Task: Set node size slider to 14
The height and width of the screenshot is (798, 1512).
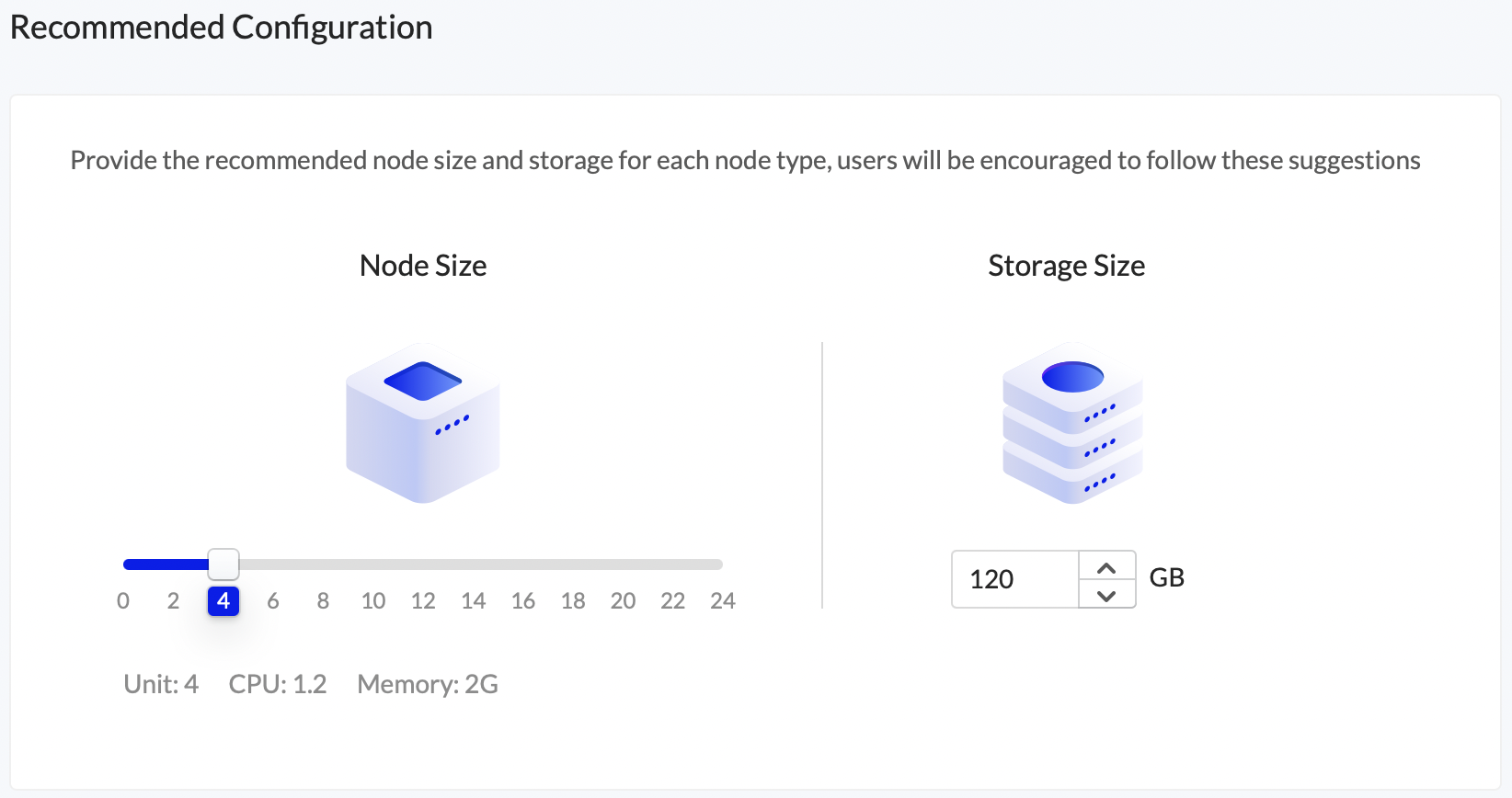Action: point(473,601)
